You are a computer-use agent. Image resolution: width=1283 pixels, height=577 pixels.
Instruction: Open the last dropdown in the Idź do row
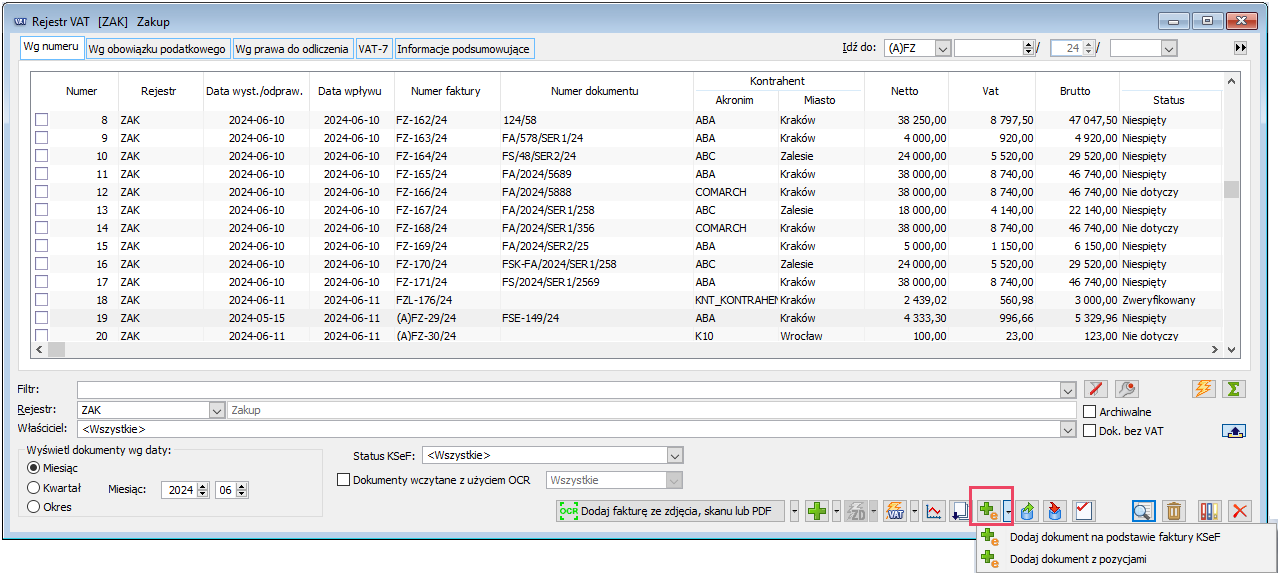(x=1168, y=48)
